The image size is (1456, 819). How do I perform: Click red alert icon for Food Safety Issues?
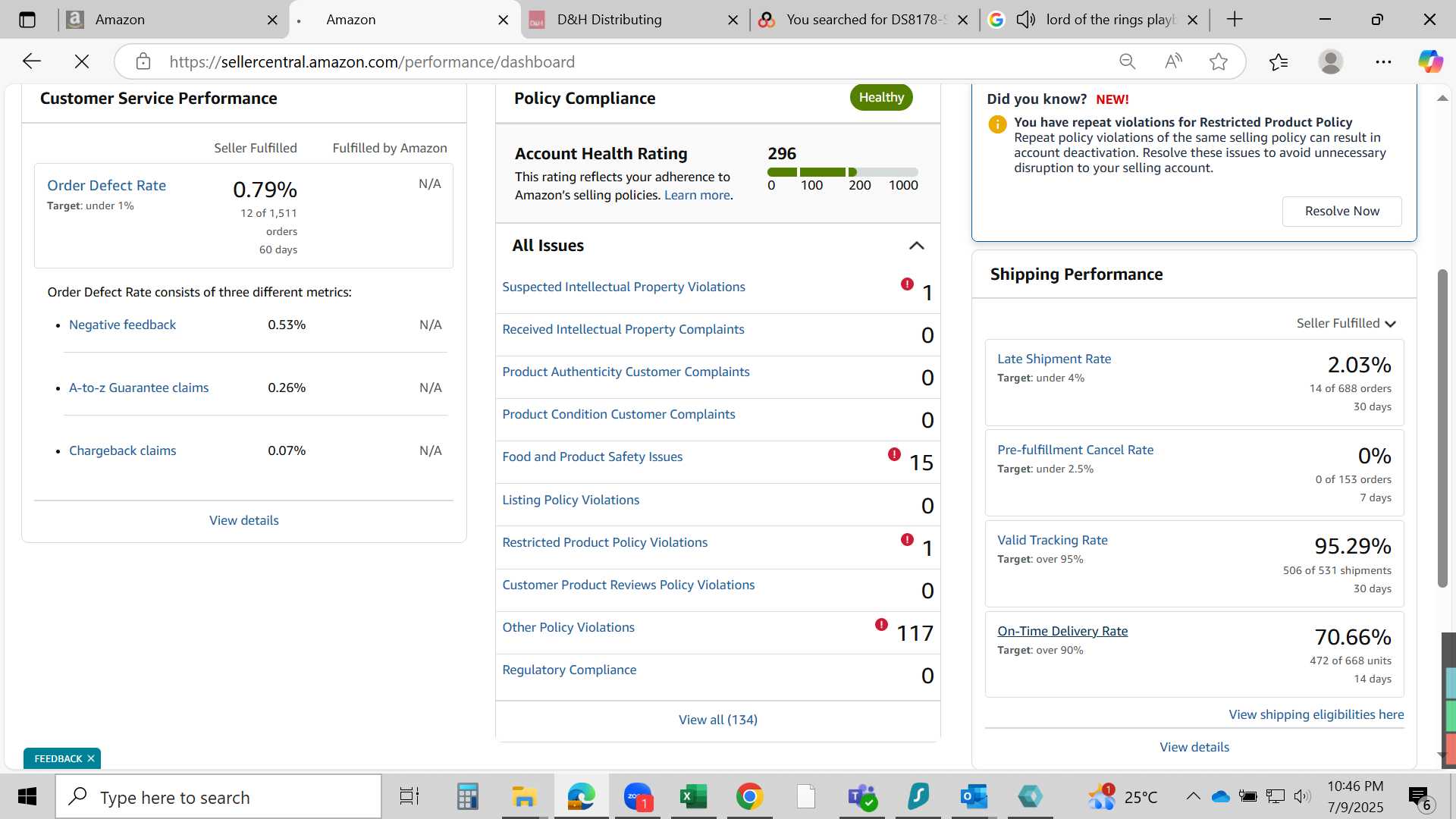[x=894, y=454]
